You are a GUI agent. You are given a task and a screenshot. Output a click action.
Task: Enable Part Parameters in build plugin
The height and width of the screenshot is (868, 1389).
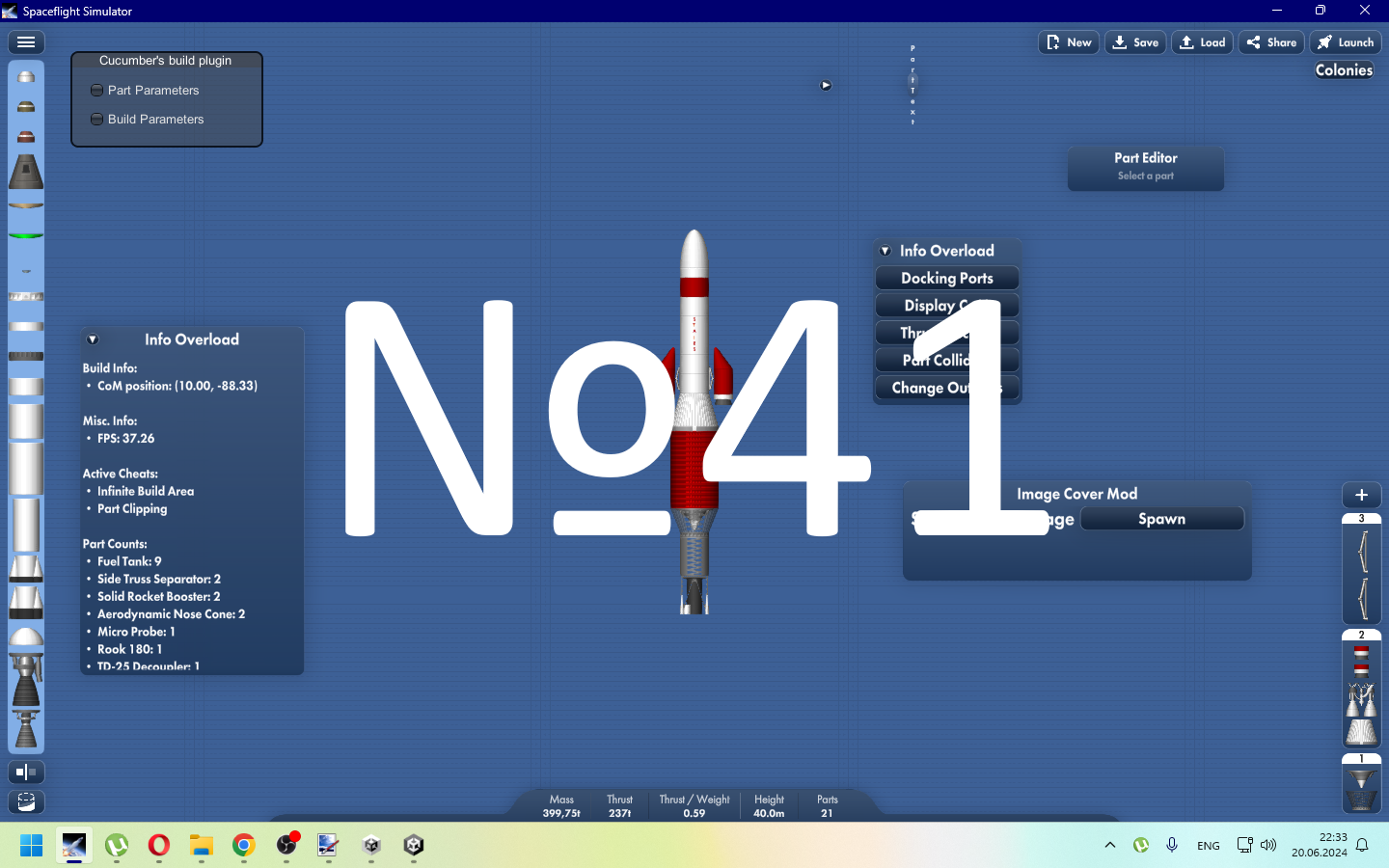click(x=145, y=90)
